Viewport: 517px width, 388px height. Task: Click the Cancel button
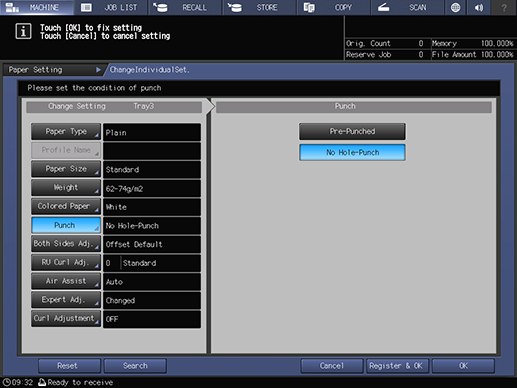coord(332,366)
